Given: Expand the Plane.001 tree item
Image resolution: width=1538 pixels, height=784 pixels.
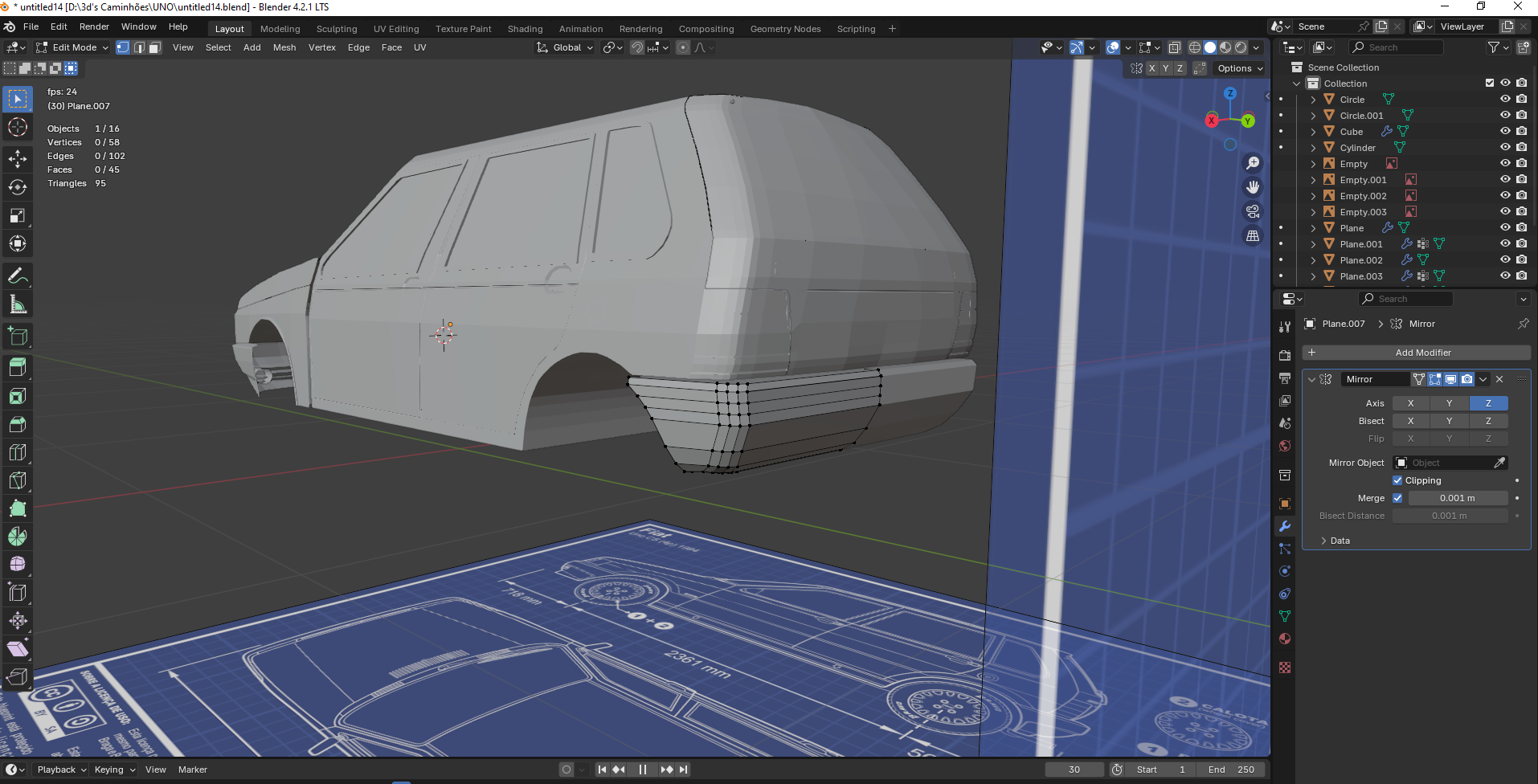Looking at the screenshot, I should pos(1313,244).
